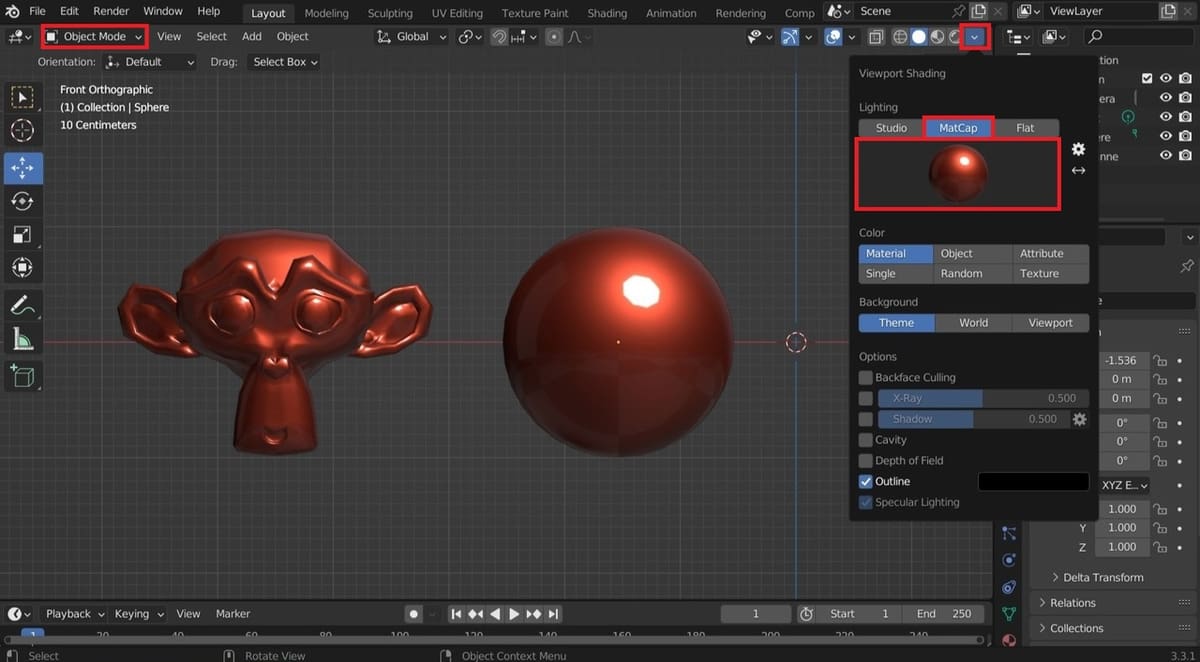Switch to Wireframe viewport shading
1200x662 pixels.
pyautogui.click(x=900, y=37)
